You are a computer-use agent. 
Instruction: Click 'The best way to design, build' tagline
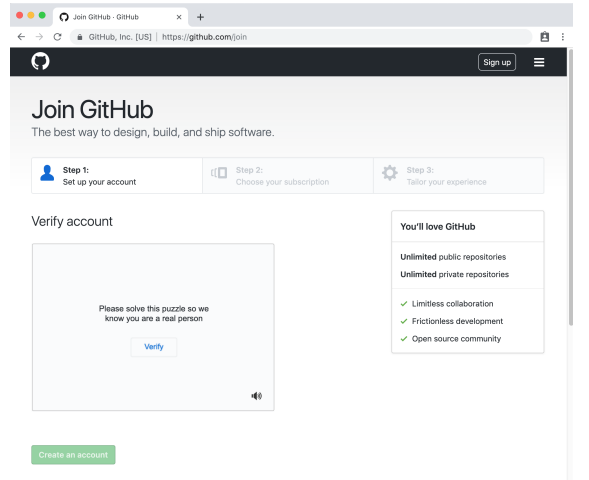pyautogui.click(x=153, y=132)
